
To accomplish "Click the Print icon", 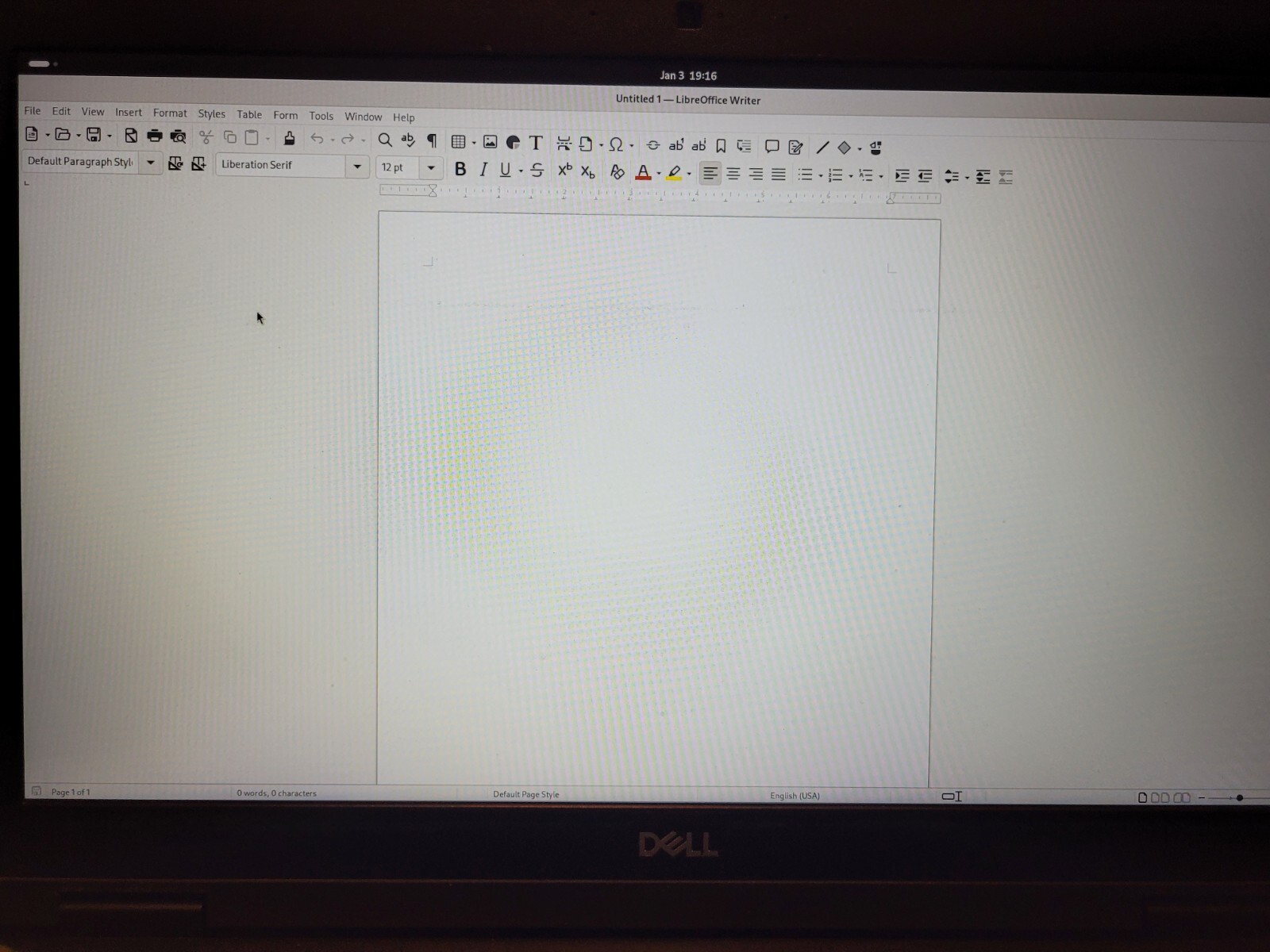I will [155, 136].
